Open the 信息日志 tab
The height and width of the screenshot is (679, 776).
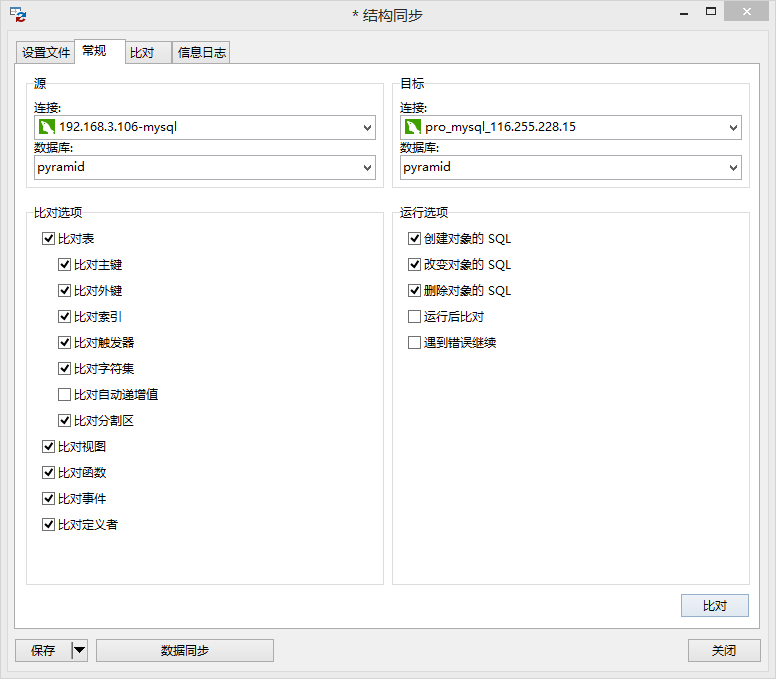pos(201,52)
